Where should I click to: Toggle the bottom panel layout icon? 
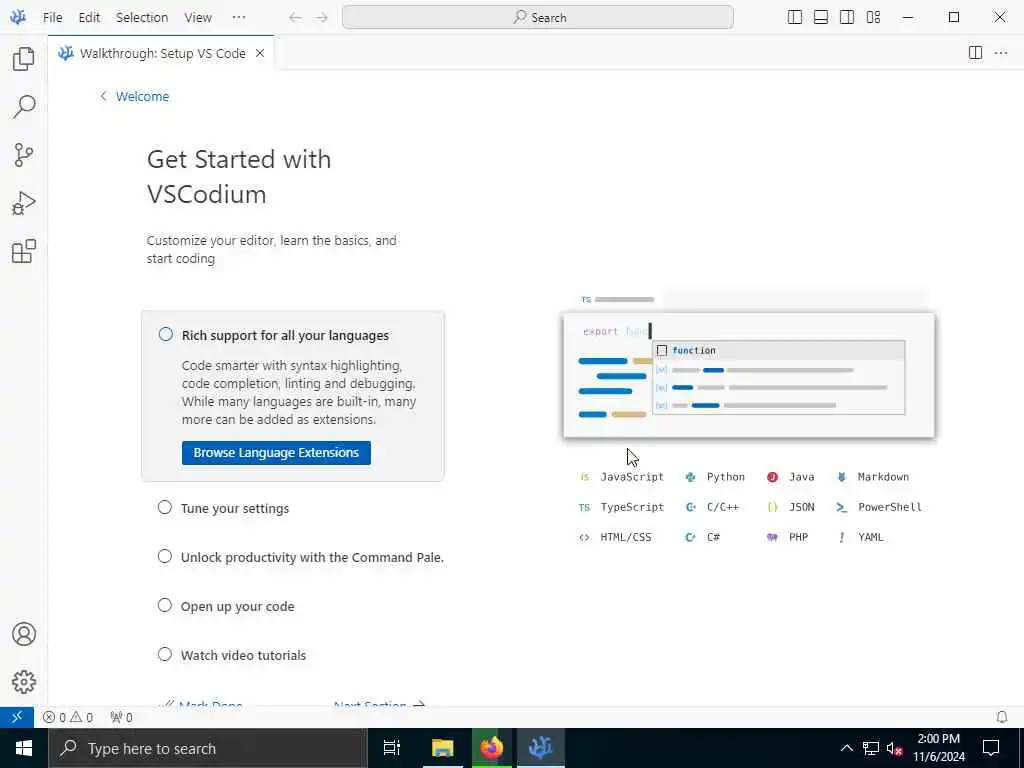pos(821,18)
